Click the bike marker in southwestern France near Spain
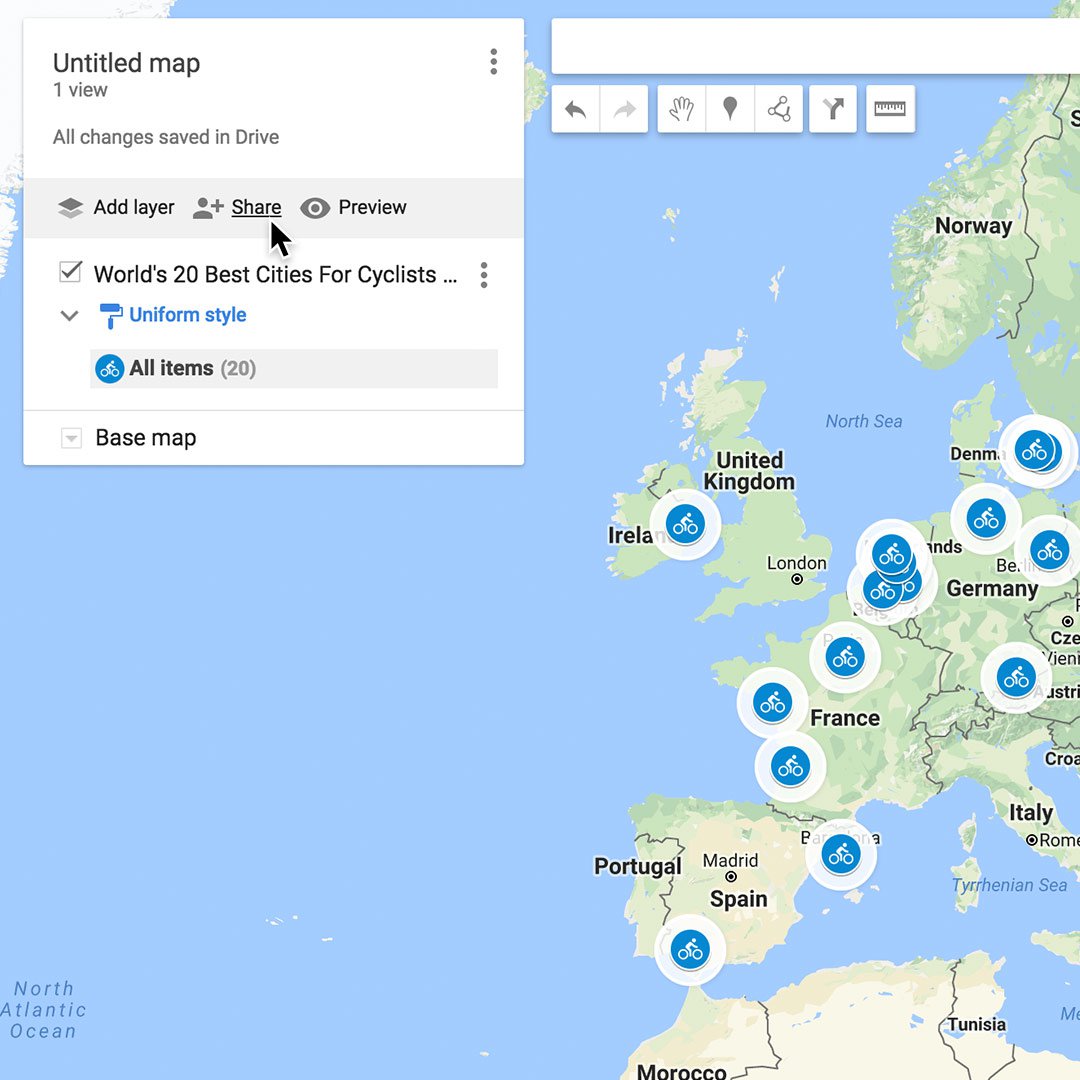1080x1080 pixels. click(x=790, y=766)
